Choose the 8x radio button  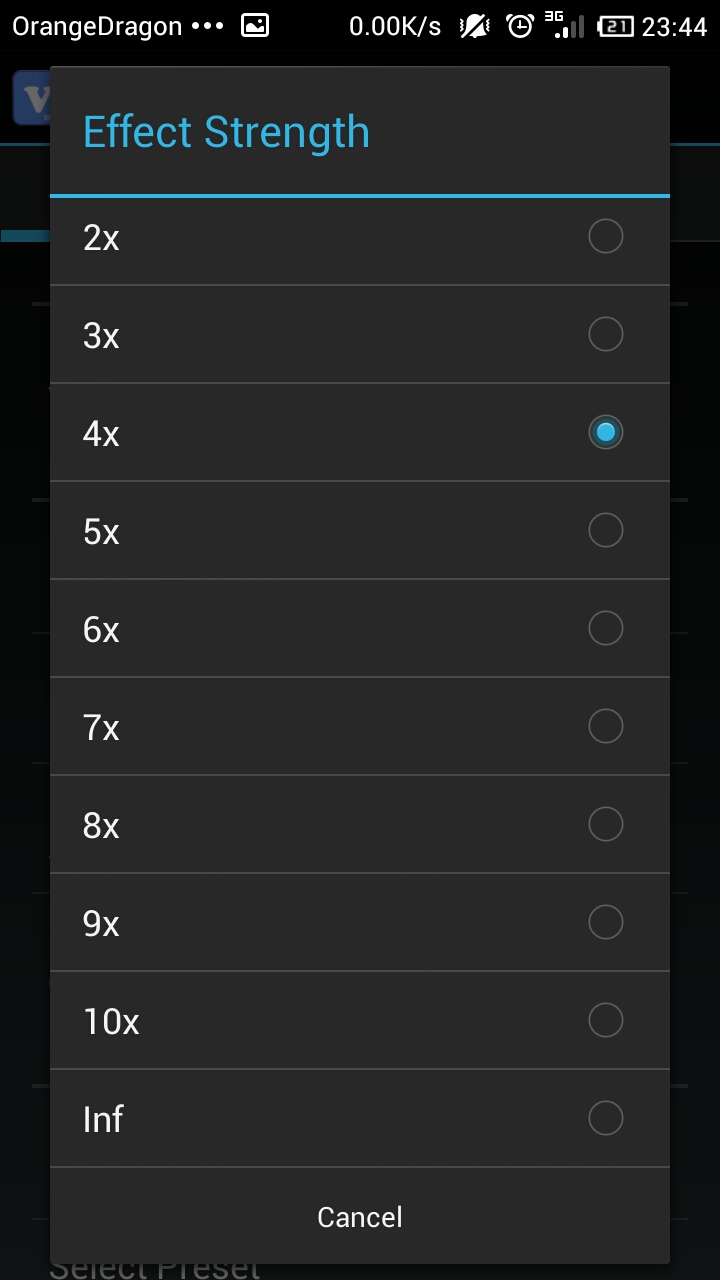[605, 824]
